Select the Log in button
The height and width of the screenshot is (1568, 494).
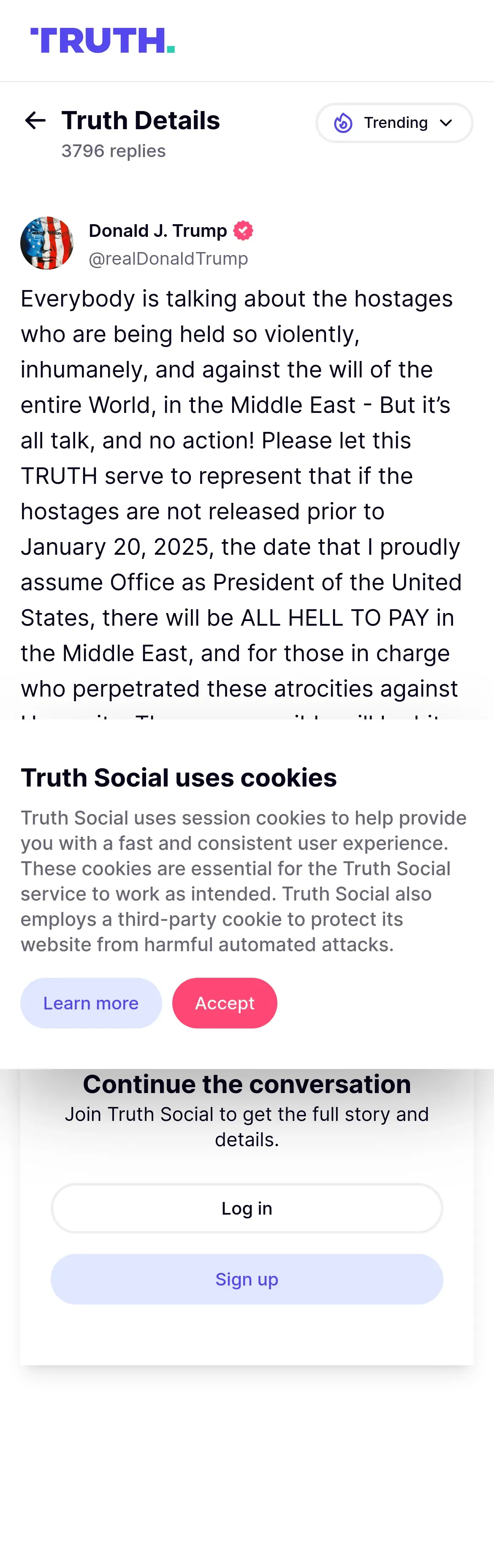click(247, 1208)
